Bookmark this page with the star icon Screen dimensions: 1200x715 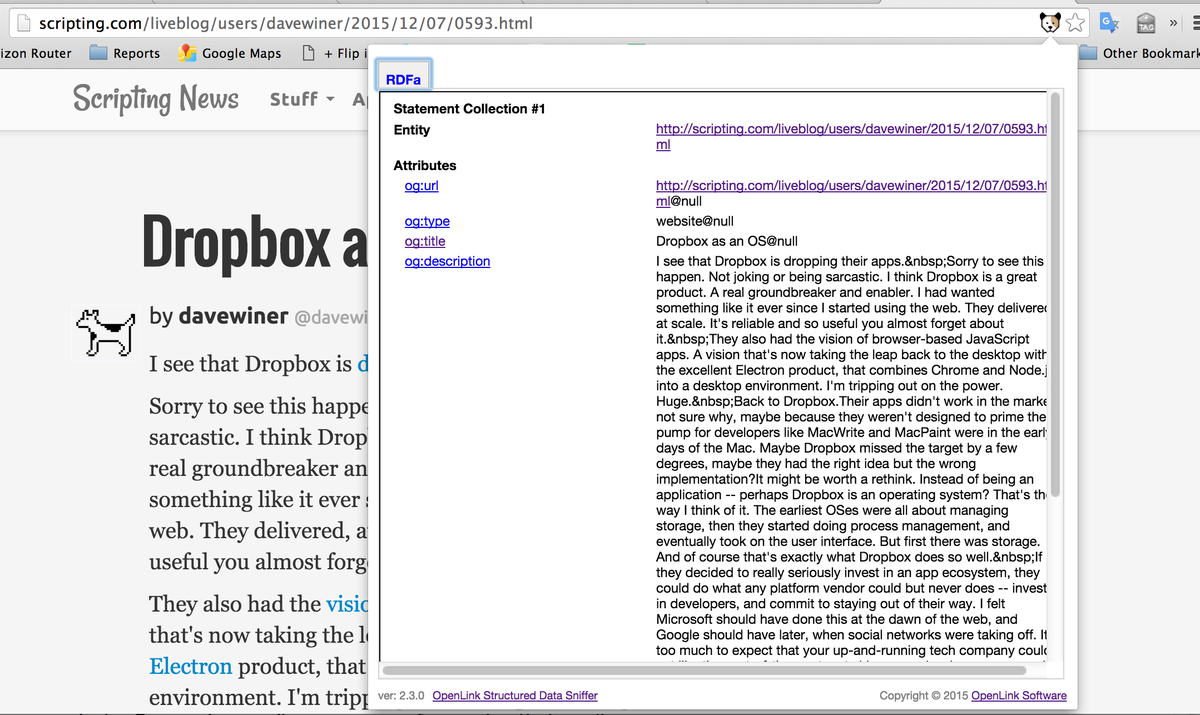[1075, 22]
